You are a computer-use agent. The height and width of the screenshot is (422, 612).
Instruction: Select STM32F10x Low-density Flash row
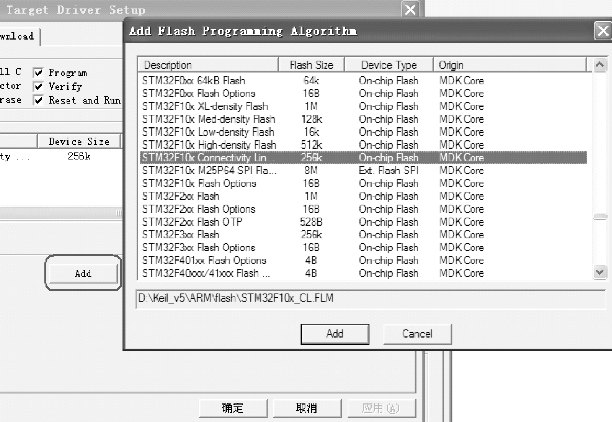click(363, 132)
